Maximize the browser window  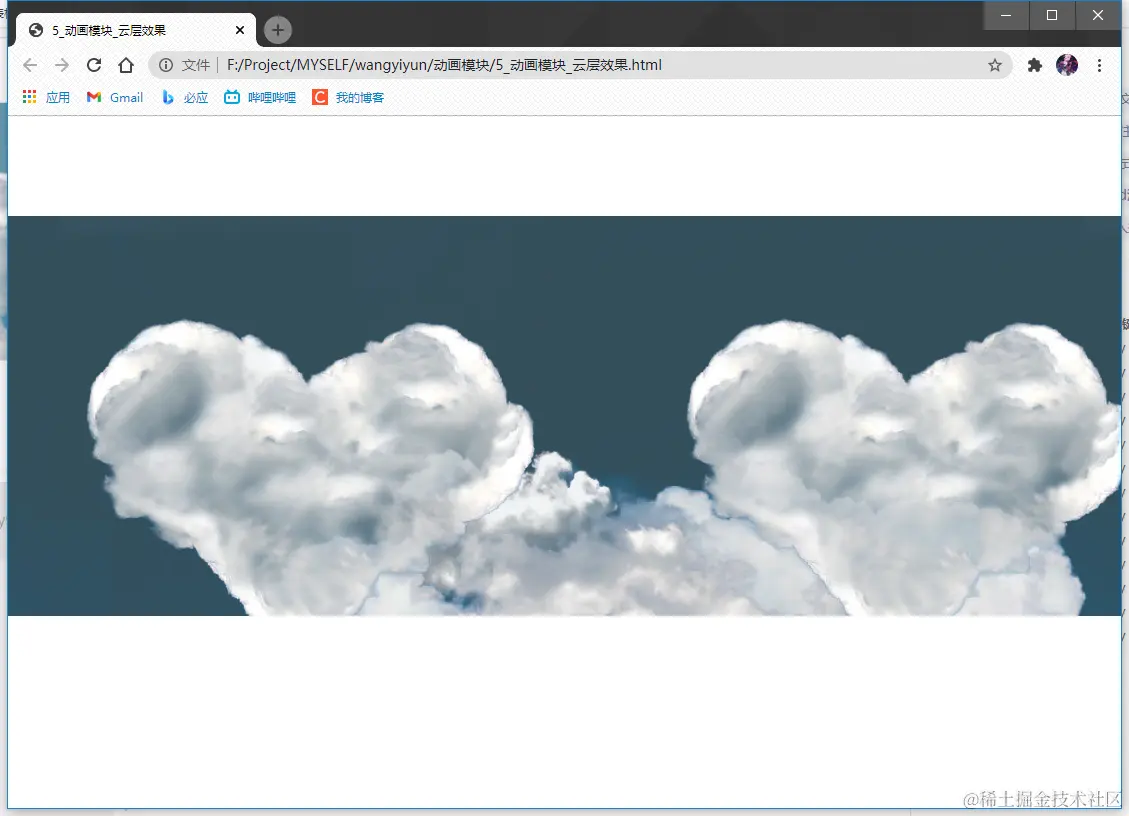click(x=1052, y=15)
